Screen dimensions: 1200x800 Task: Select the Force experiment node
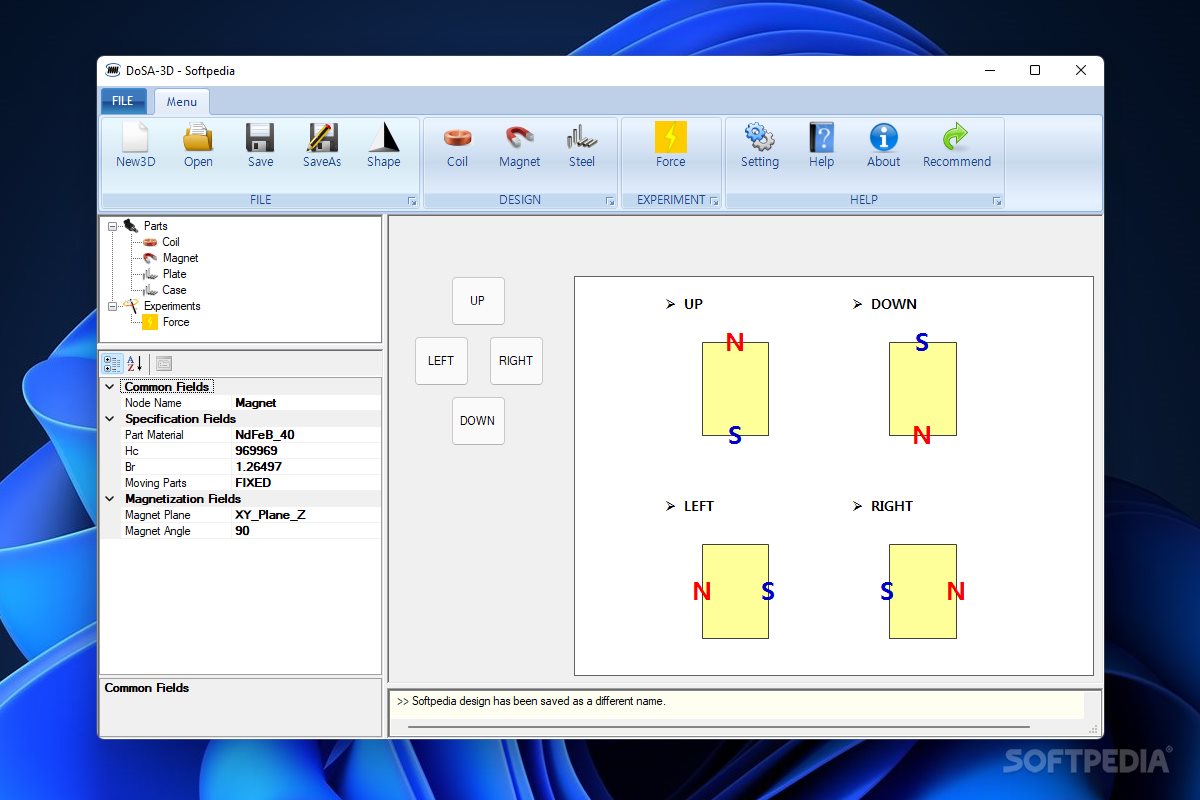click(x=176, y=322)
